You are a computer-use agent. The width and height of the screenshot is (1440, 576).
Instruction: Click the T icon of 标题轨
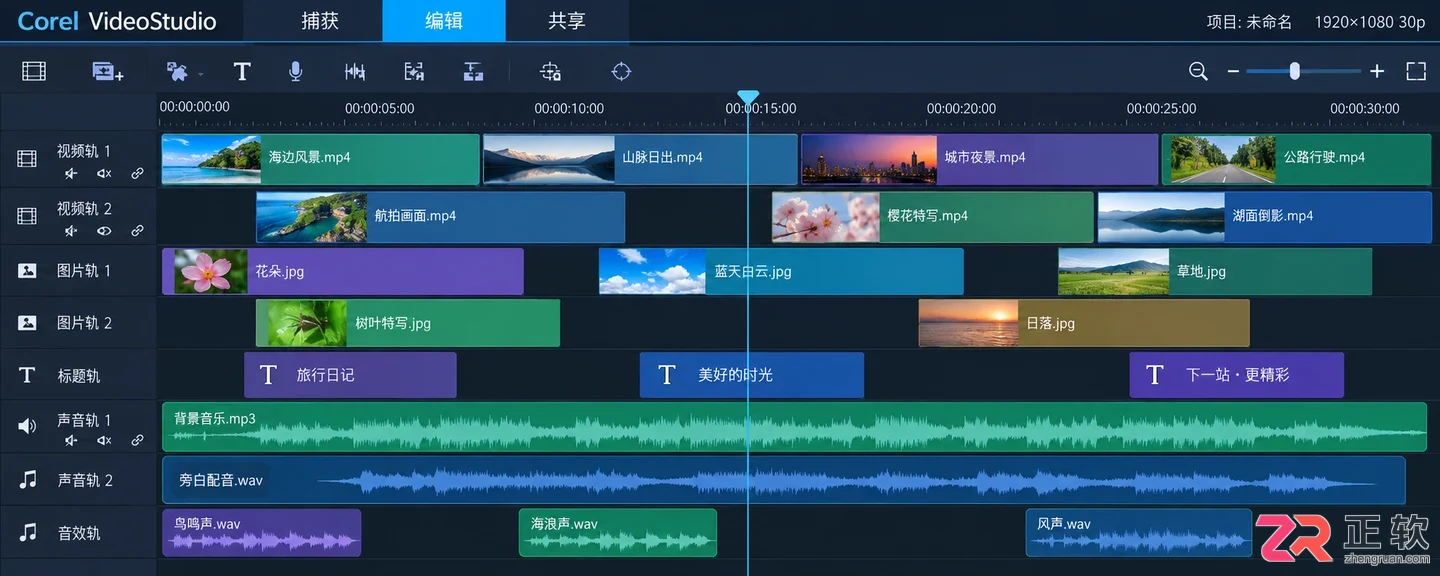click(27, 375)
